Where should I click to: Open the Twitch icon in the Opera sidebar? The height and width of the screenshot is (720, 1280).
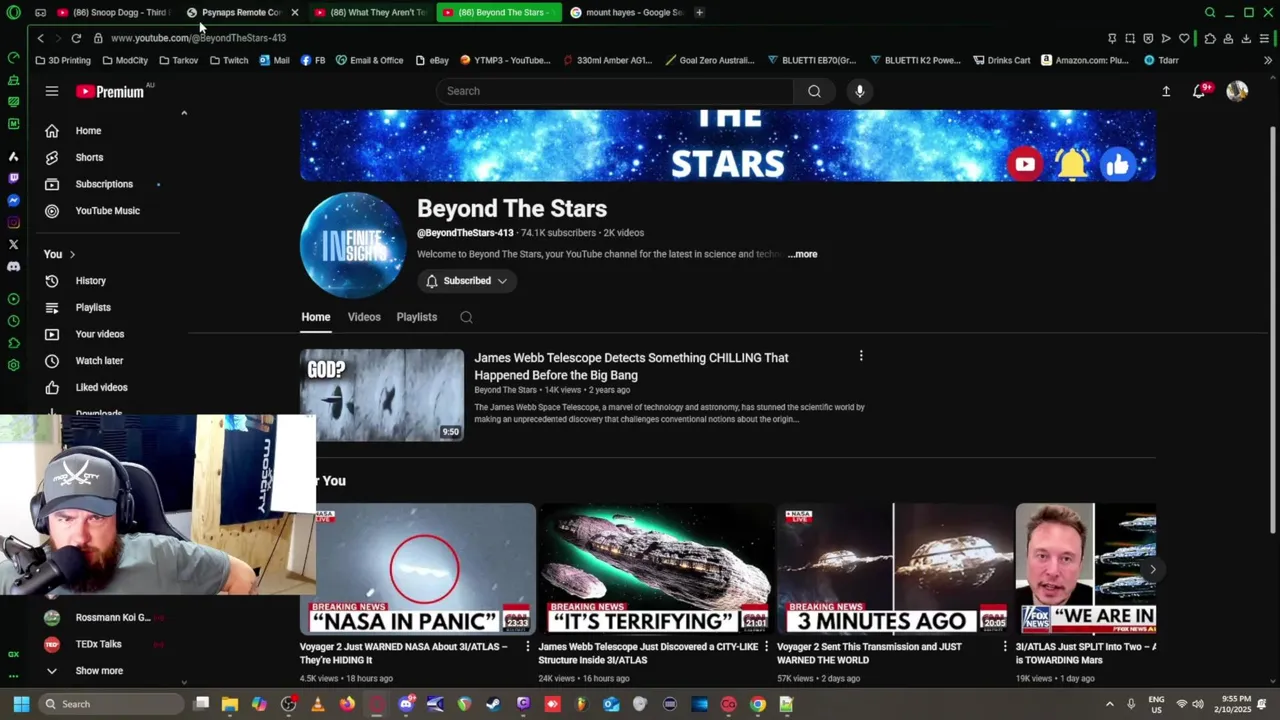tap(13, 178)
